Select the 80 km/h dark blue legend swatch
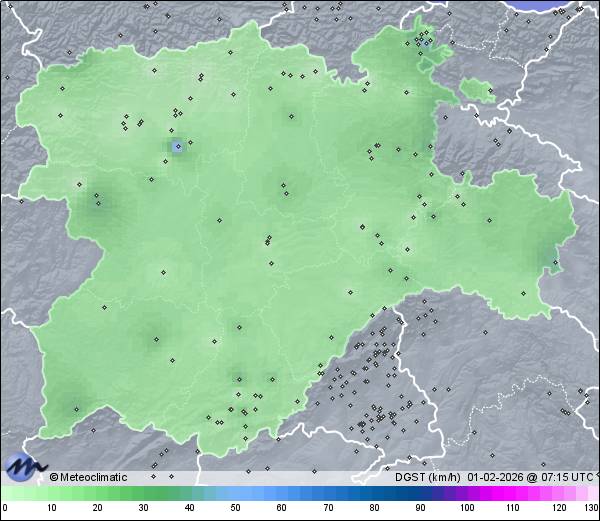Viewport: 600px width, 521px height. coord(373,494)
